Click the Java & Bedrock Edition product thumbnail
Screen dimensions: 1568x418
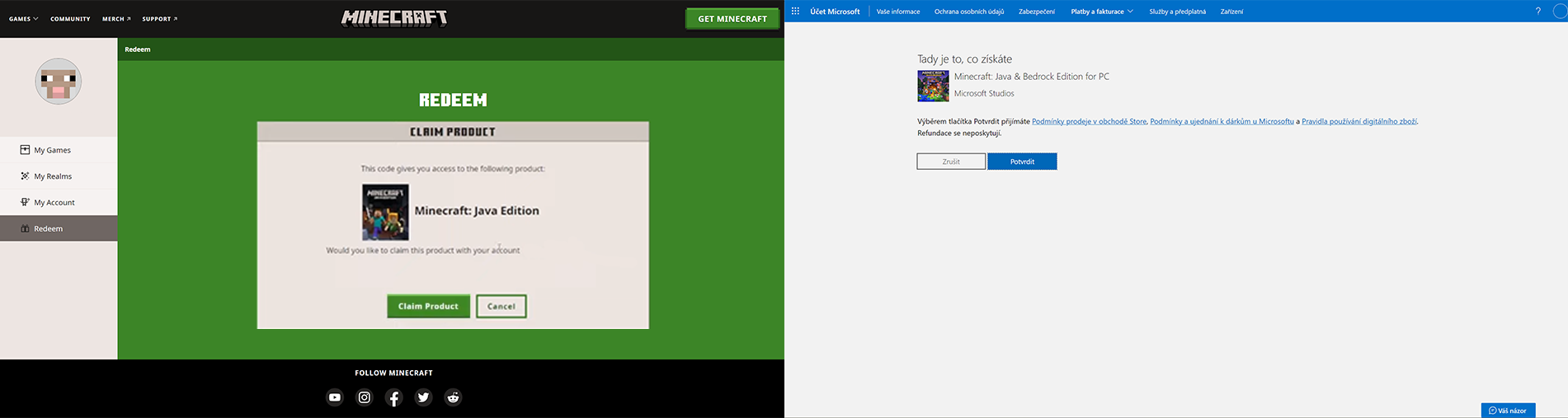(x=933, y=86)
